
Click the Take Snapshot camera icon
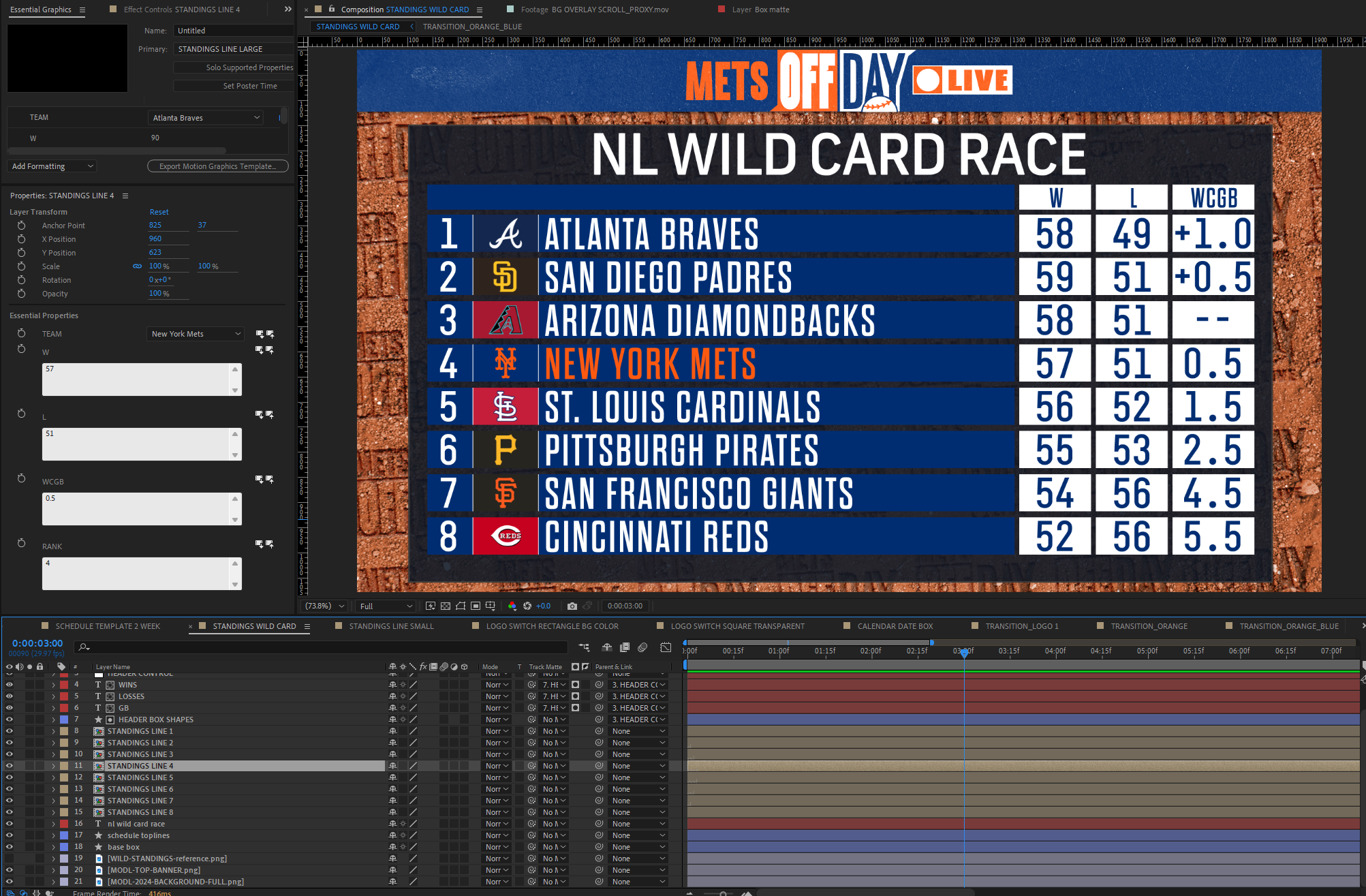click(x=572, y=606)
